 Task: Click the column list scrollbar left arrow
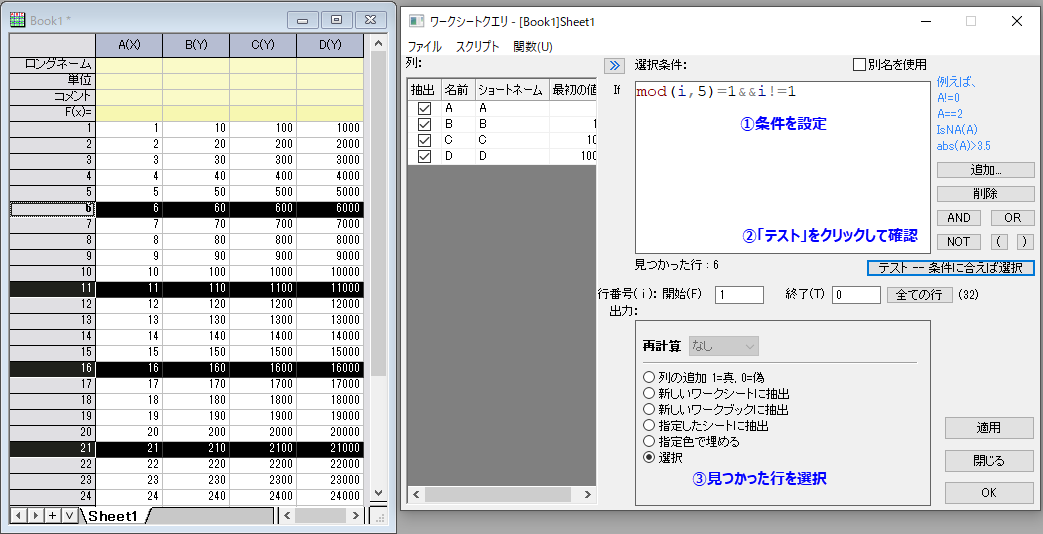pyautogui.click(x=416, y=494)
